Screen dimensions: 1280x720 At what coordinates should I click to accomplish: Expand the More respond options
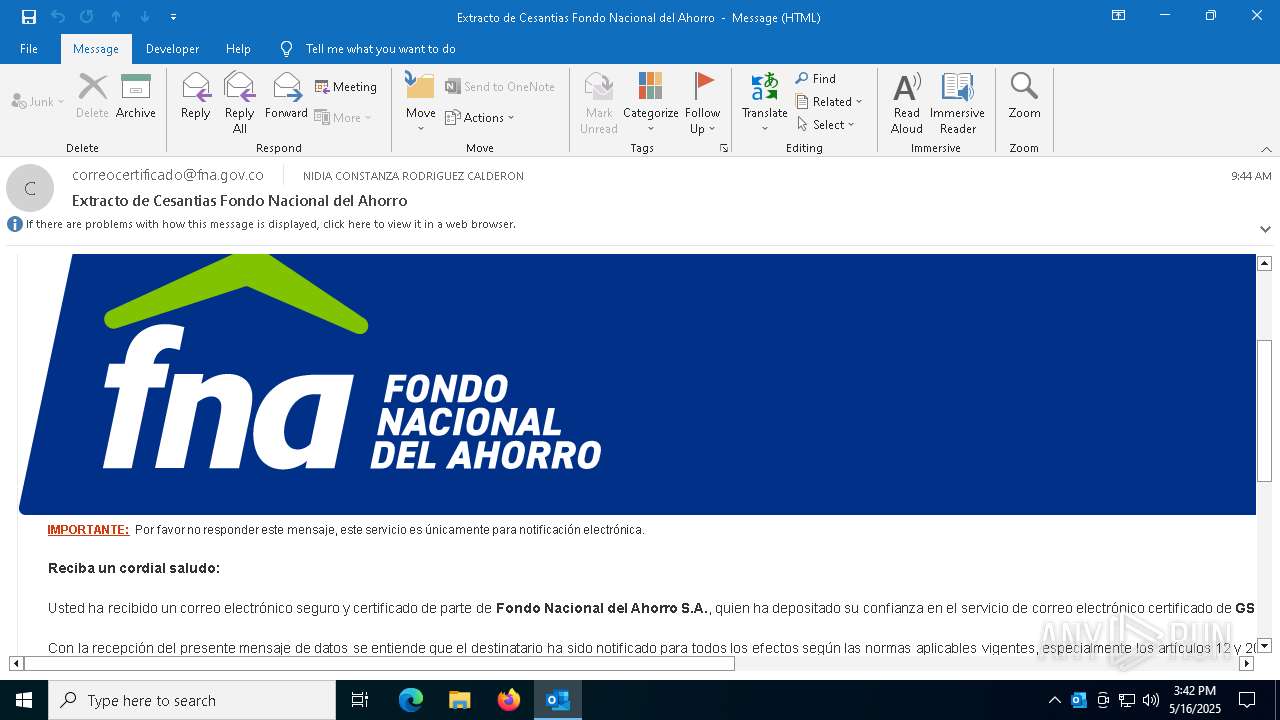point(343,118)
